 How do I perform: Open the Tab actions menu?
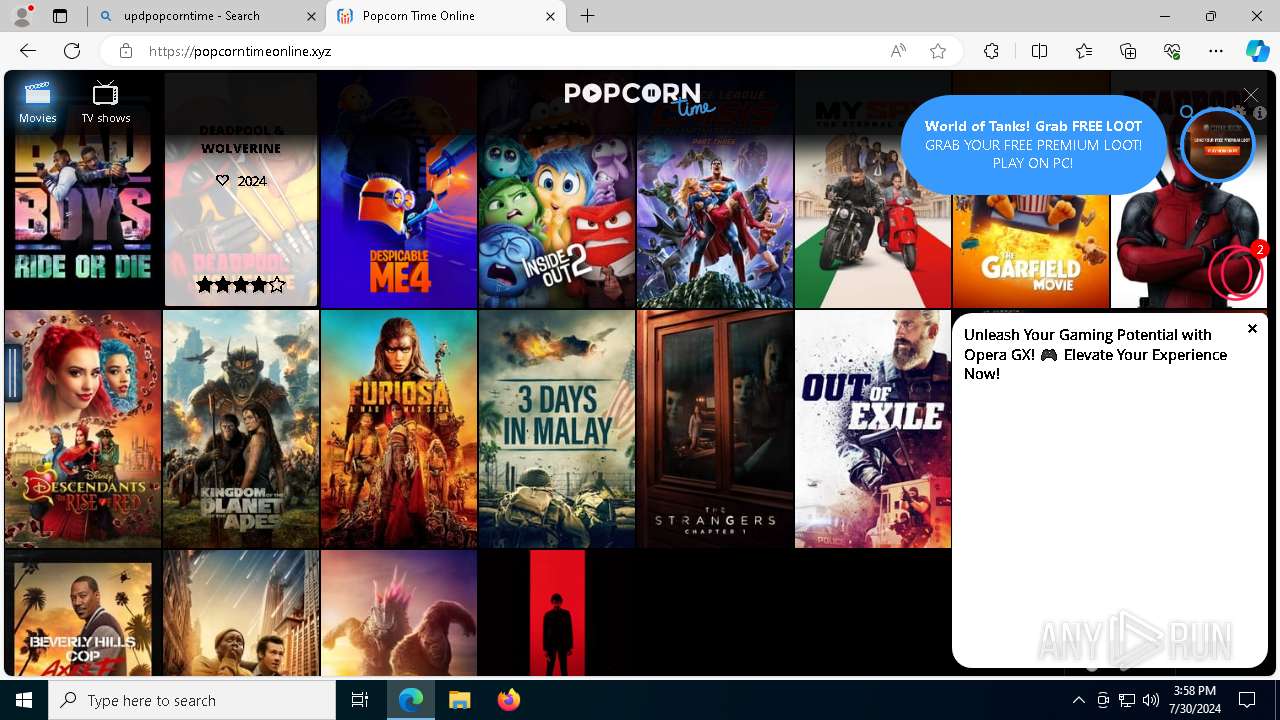[60, 16]
